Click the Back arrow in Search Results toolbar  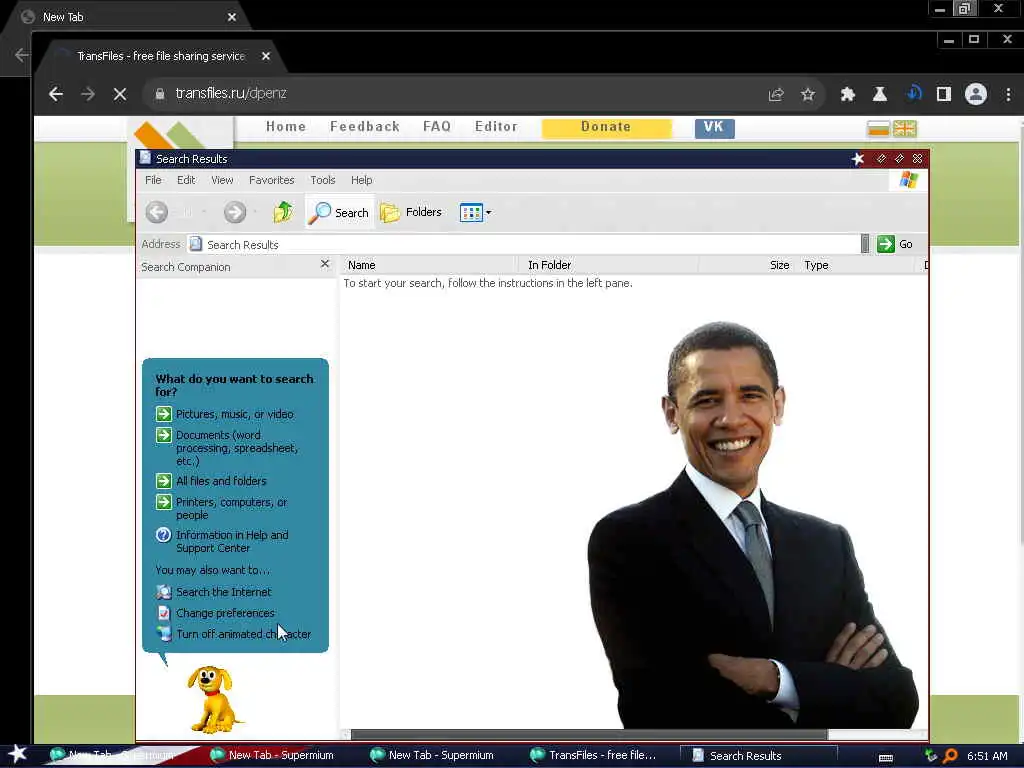tap(157, 212)
